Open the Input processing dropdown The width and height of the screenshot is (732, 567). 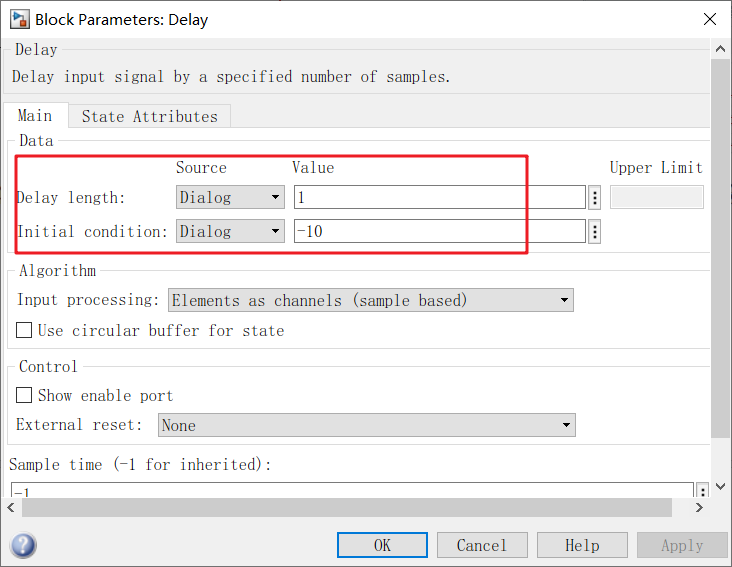[x=370, y=300]
